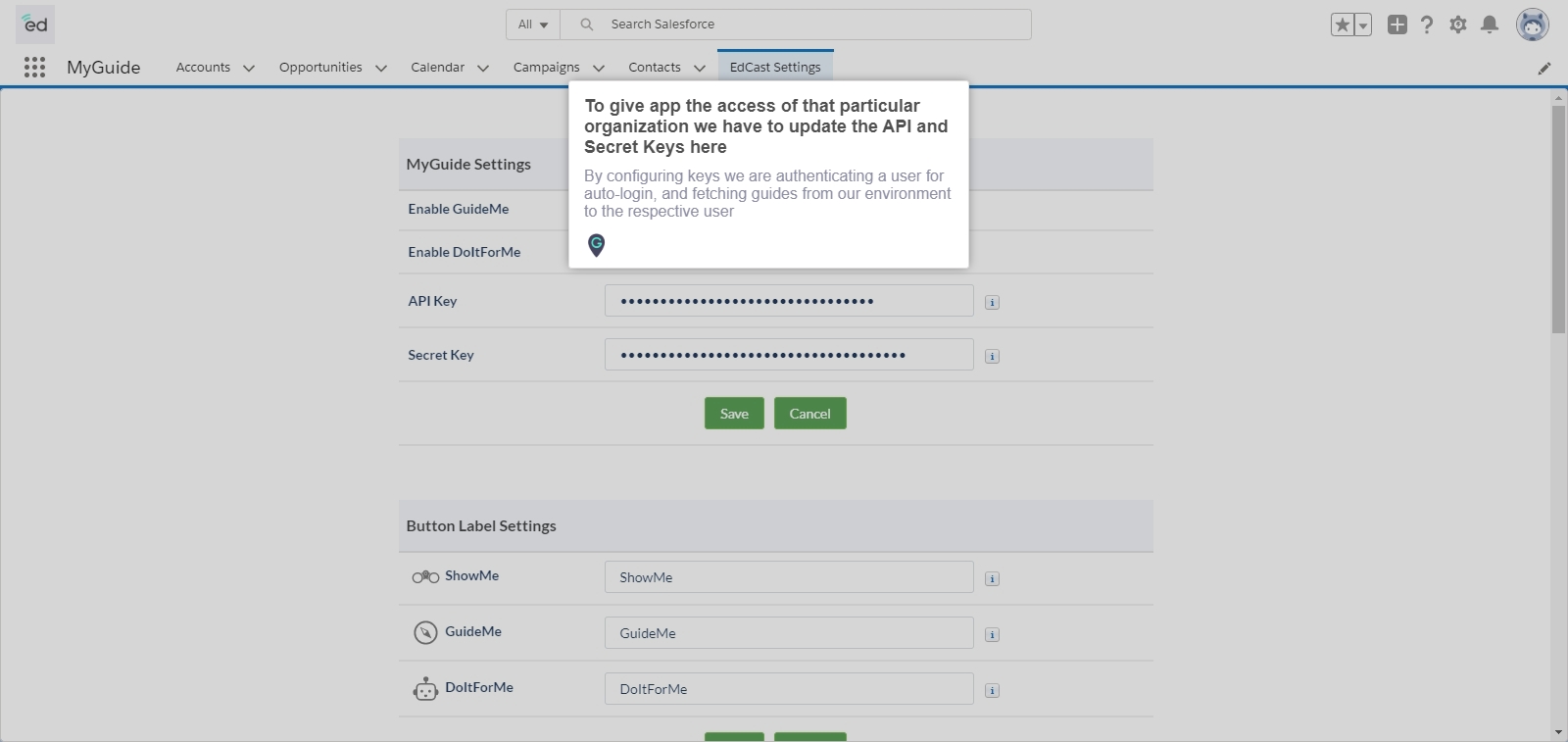The image size is (1568, 742).
Task: Click the info icon beside API Key
Action: point(992,302)
